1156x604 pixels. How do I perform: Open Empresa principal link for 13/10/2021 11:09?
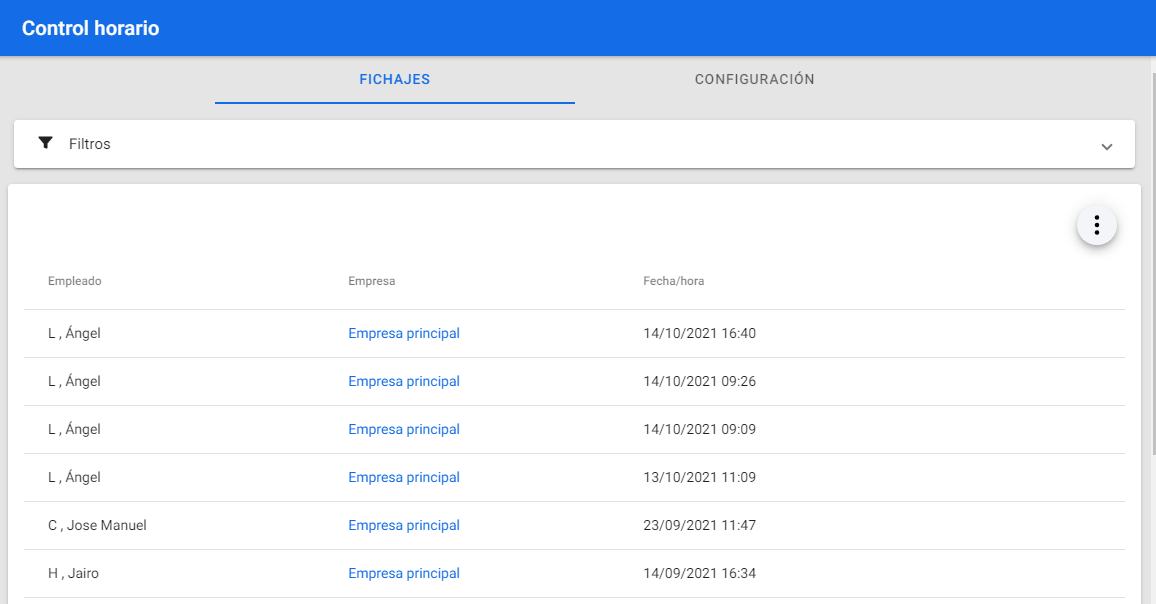(404, 477)
